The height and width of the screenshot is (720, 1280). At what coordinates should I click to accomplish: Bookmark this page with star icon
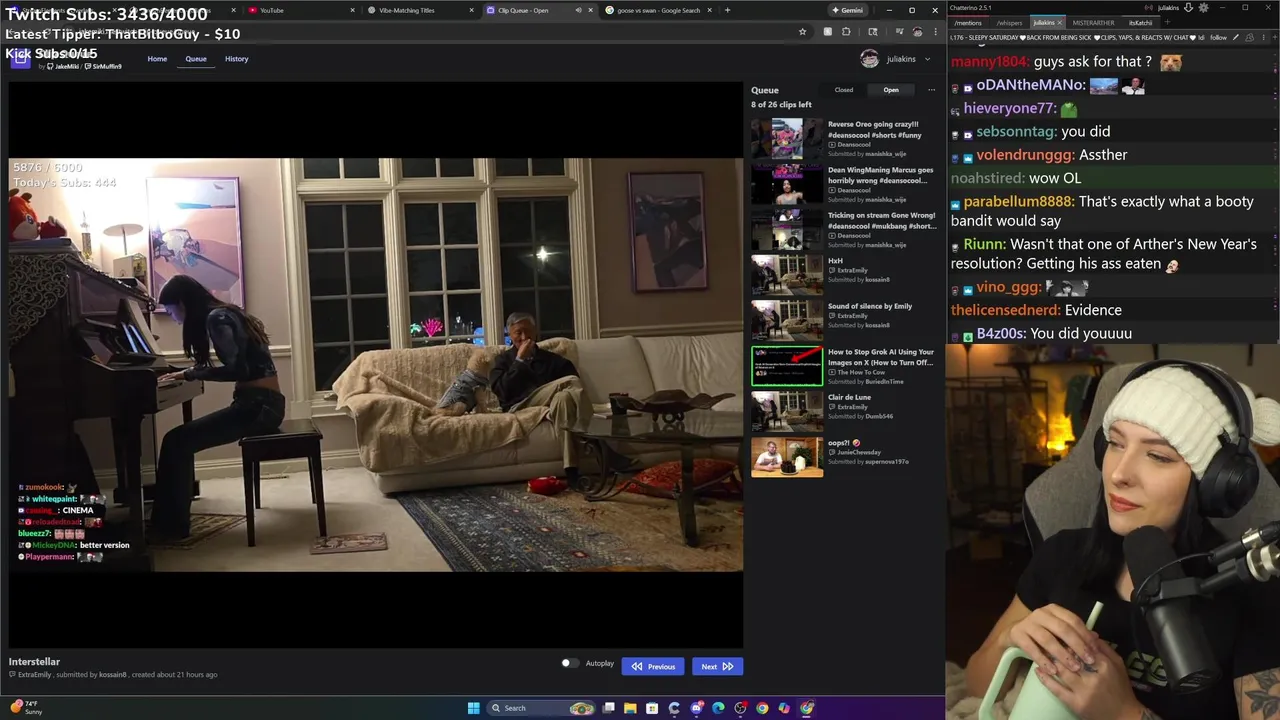[x=802, y=32]
